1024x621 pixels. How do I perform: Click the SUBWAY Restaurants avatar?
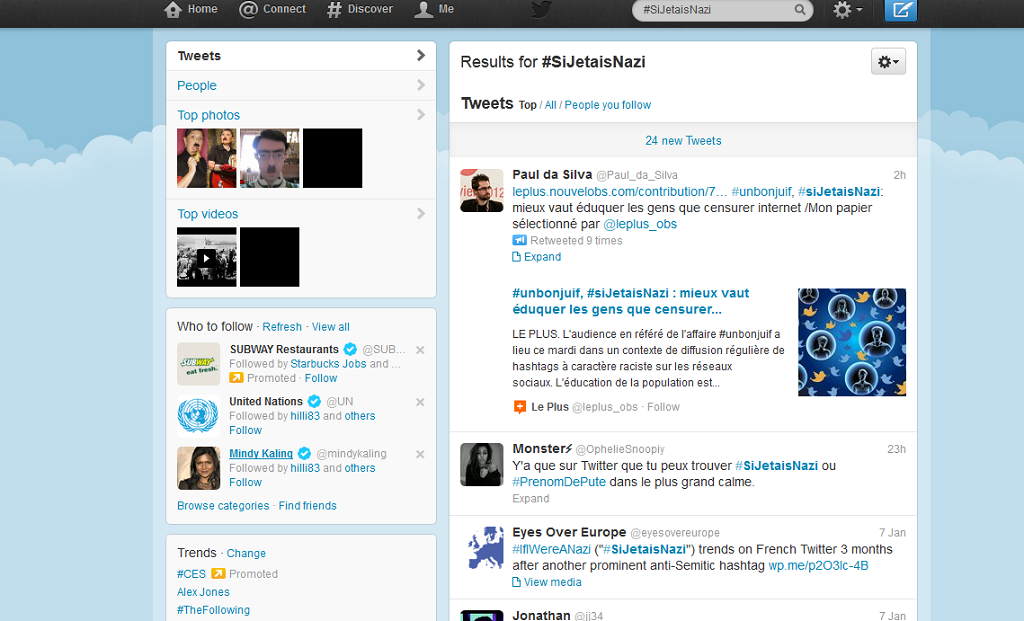[x=199, y=364]
